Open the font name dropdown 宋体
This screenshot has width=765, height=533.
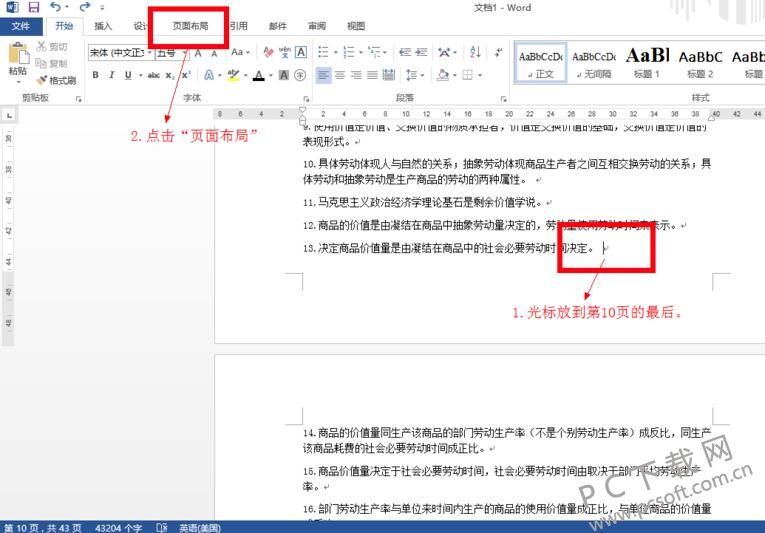coord(121,53)
